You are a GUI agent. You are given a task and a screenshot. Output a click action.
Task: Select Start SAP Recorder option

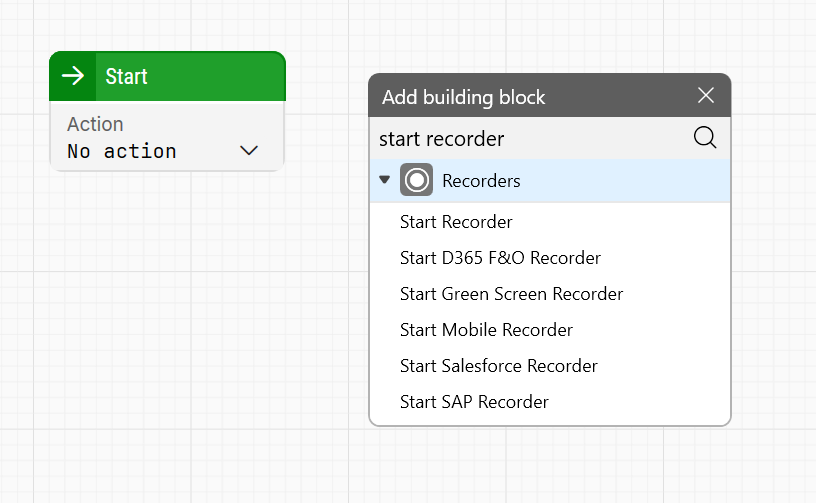pos(474,402)
